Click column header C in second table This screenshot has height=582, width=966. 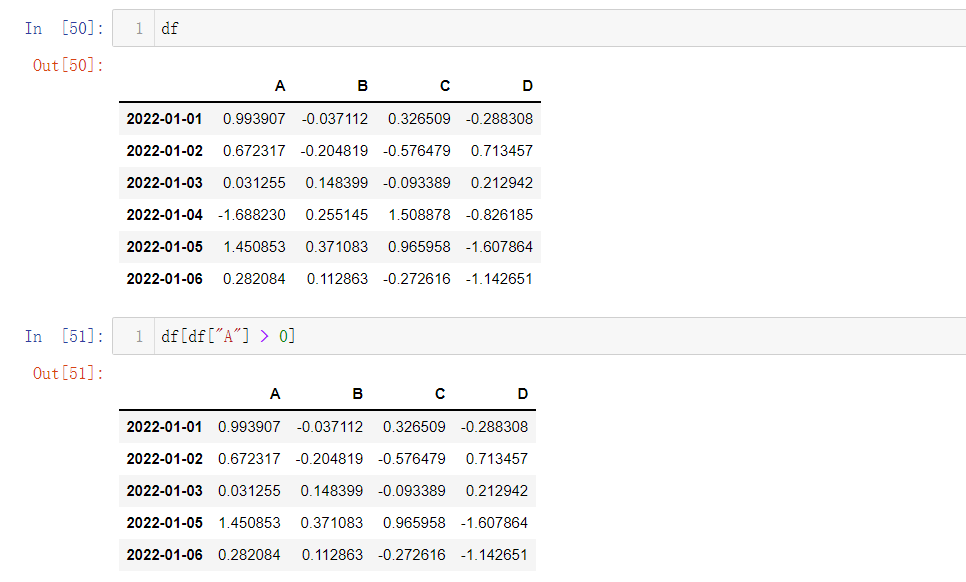tap(440, 394)
